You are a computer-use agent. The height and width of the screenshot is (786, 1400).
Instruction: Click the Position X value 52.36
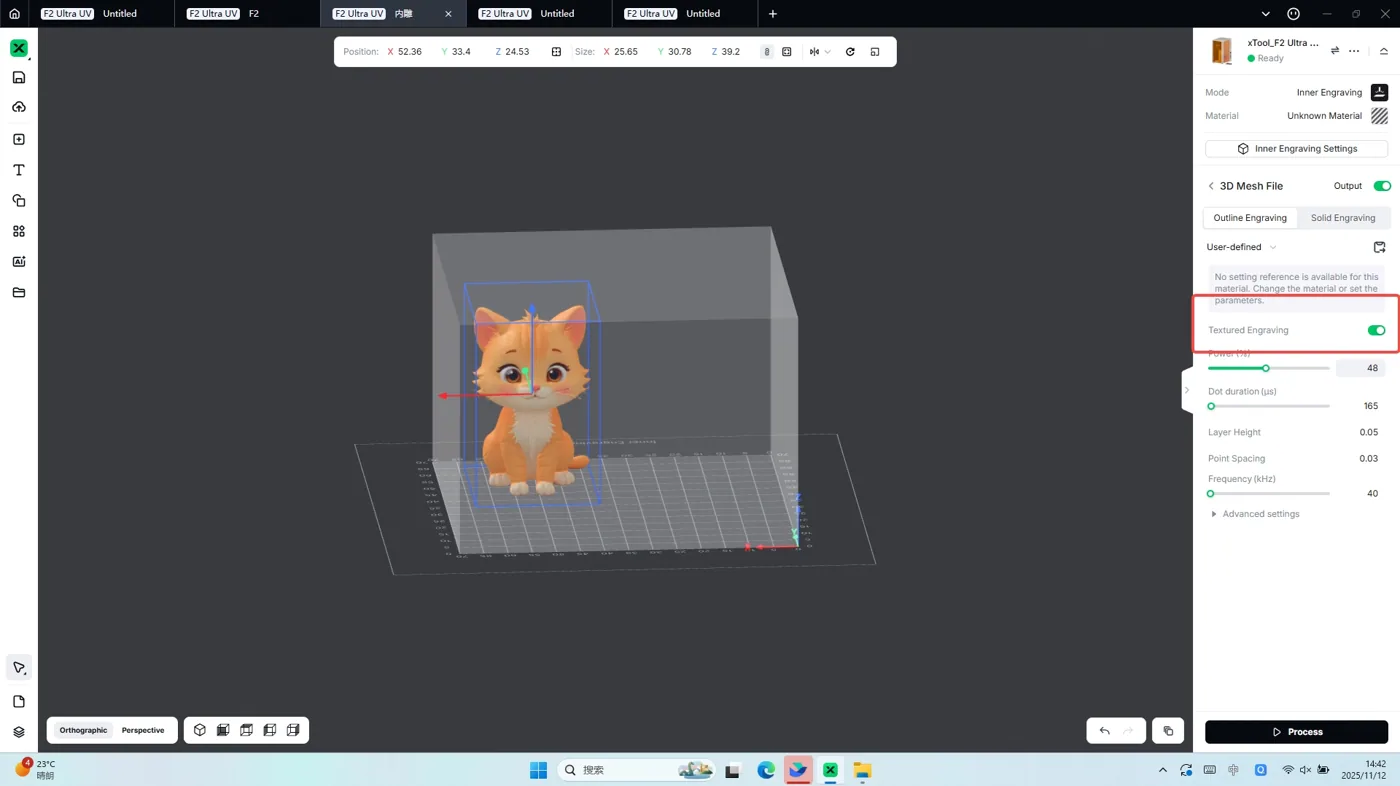[x=409, y=52]
